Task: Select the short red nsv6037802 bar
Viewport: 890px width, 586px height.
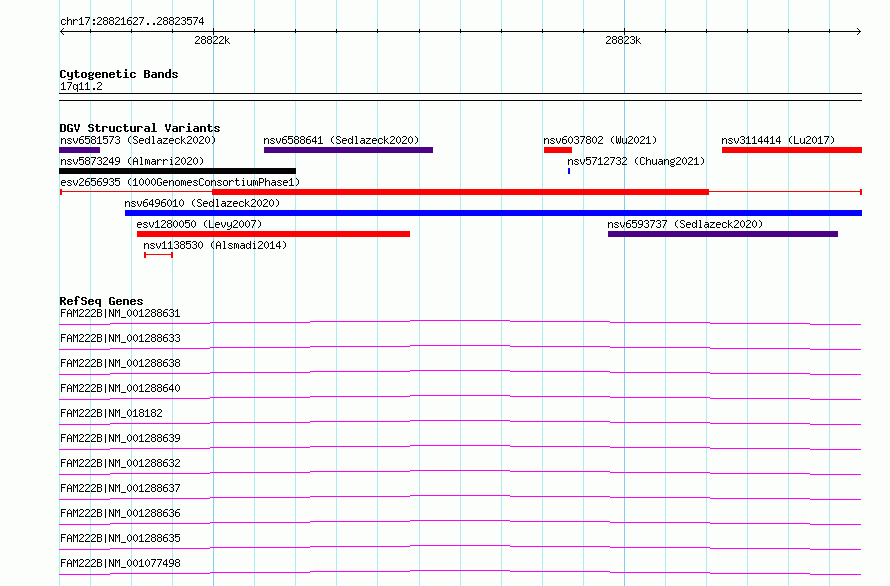Action: pyautogui.click(x=557, y=150)
